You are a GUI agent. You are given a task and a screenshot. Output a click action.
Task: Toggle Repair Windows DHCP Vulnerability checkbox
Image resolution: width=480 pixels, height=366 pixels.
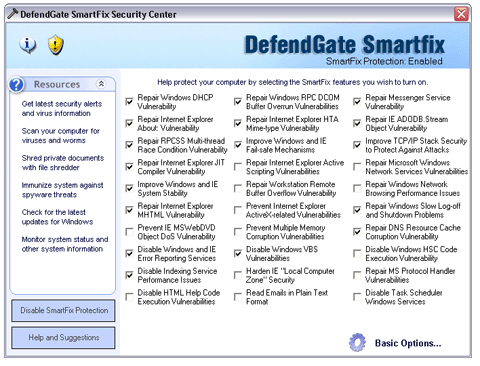coord(129,101)
